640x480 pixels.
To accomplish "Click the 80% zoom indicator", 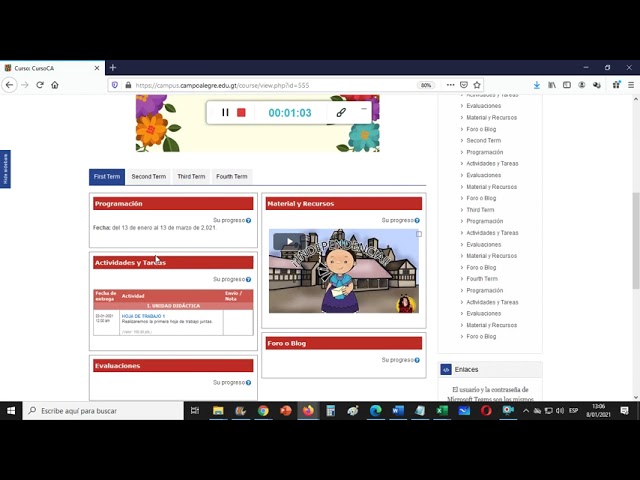I will (426, 85).
